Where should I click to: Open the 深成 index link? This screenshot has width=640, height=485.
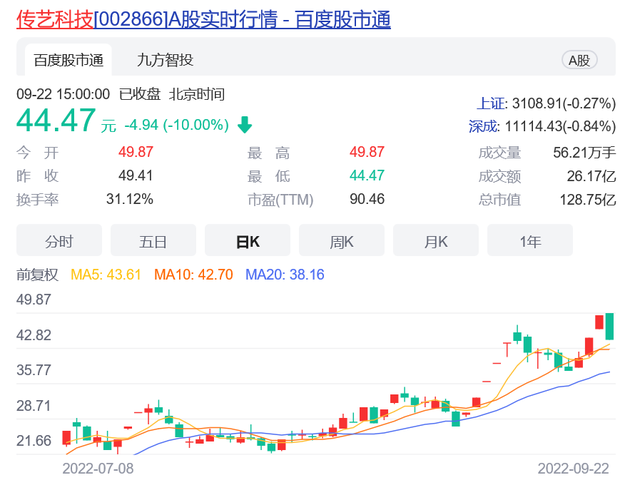point(483,125)
